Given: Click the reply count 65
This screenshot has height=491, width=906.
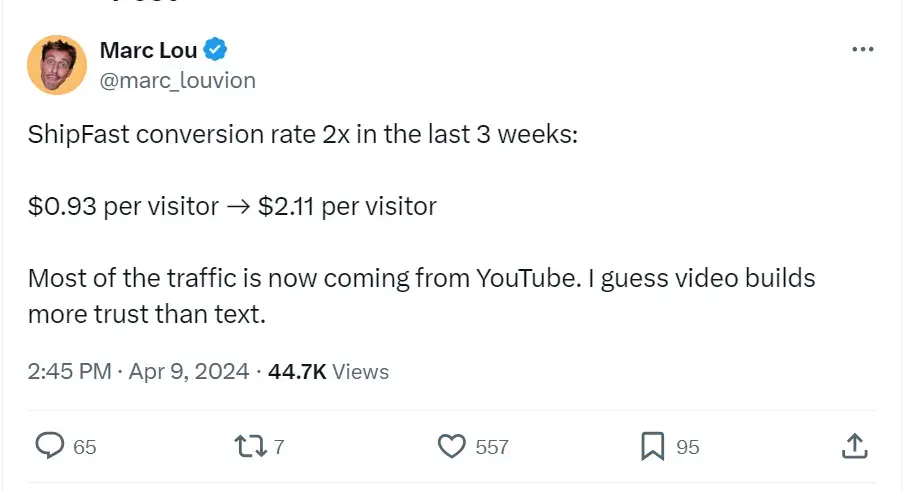Looking at the screenshot, I should [85, 447].
